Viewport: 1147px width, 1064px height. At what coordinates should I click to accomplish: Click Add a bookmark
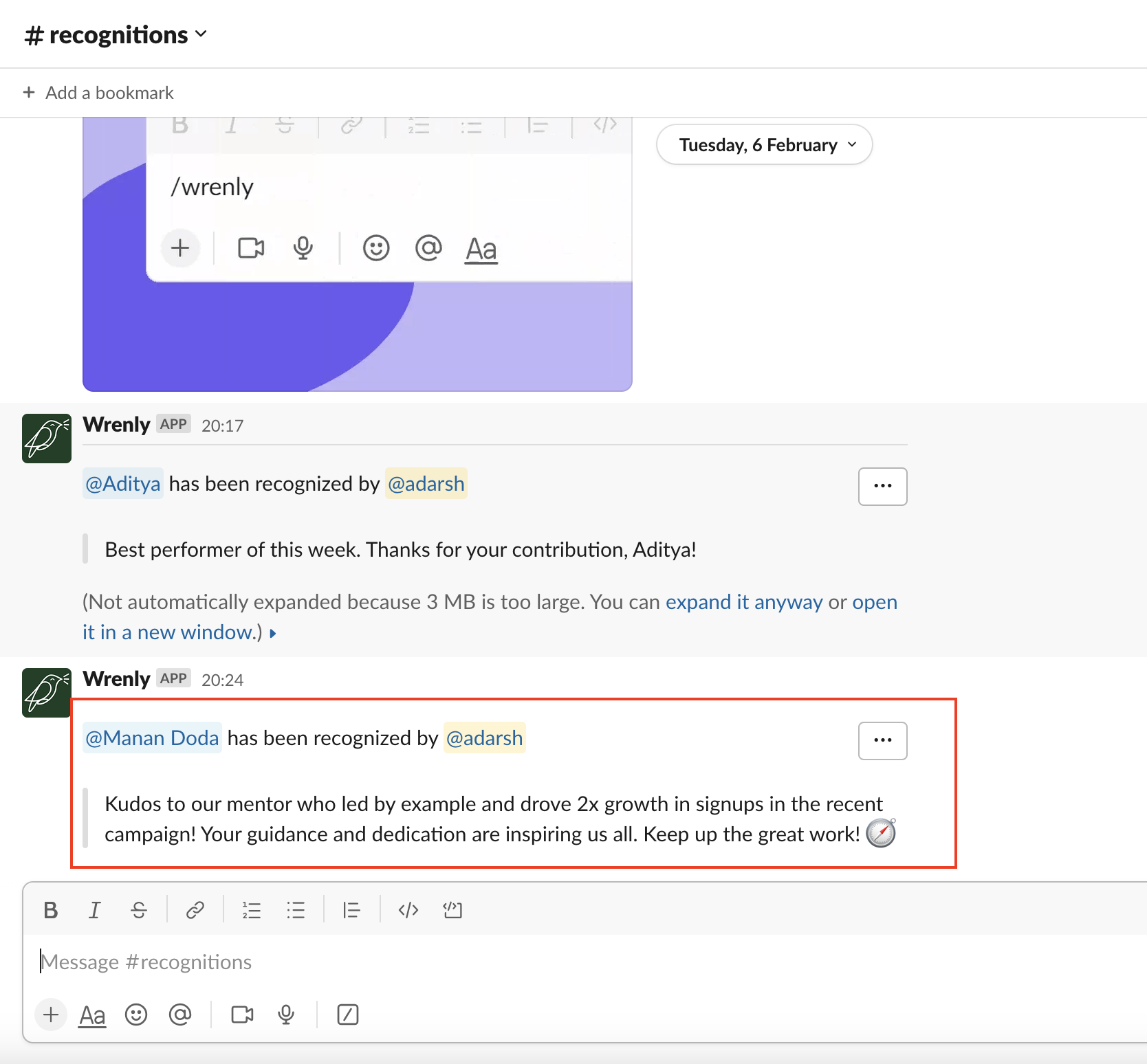[x=98, y=93]
